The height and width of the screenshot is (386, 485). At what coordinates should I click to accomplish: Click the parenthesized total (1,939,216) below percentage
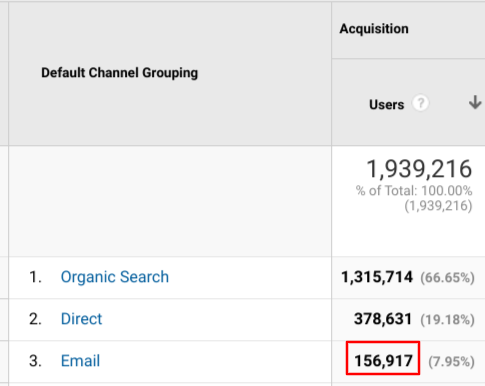click(438, 206)
